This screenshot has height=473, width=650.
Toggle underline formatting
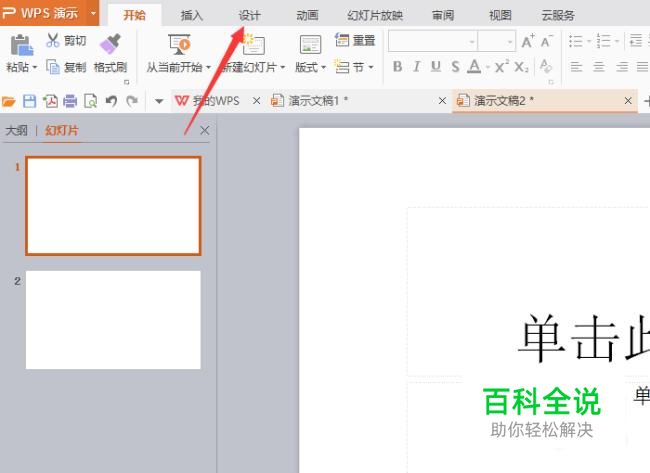click(x=436, y=66)
